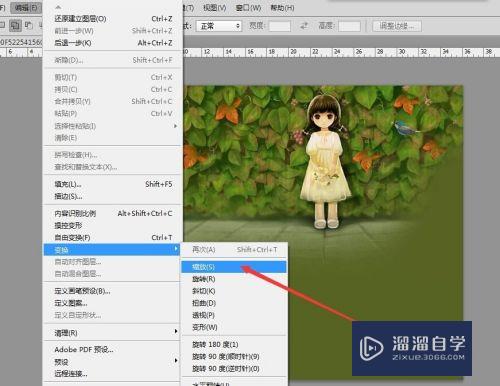Expand the 预设 submenu
500x386 pixels.
(x=113, y=361)
